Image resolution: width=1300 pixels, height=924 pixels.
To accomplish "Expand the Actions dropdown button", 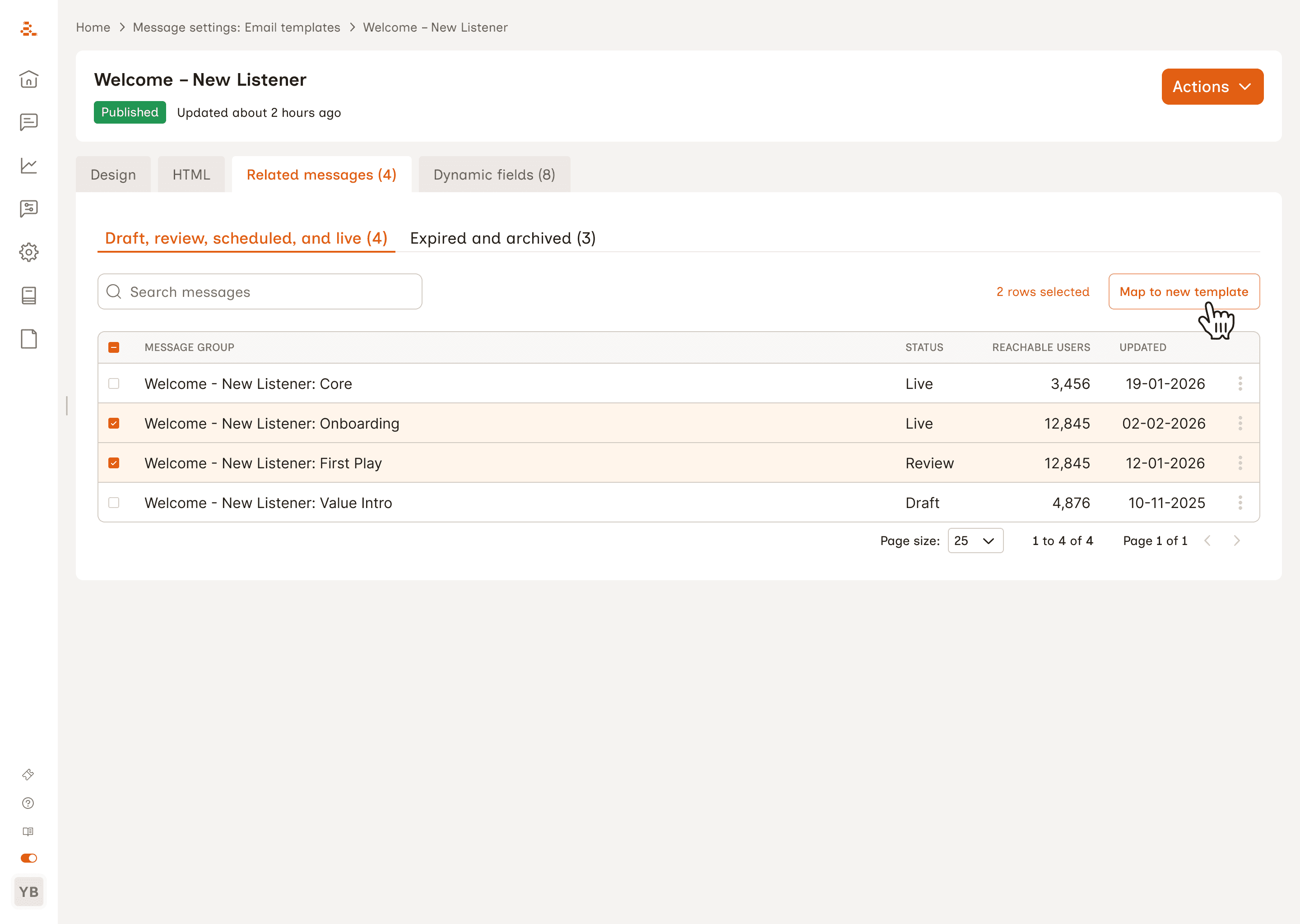I will tap(1212, 87).
